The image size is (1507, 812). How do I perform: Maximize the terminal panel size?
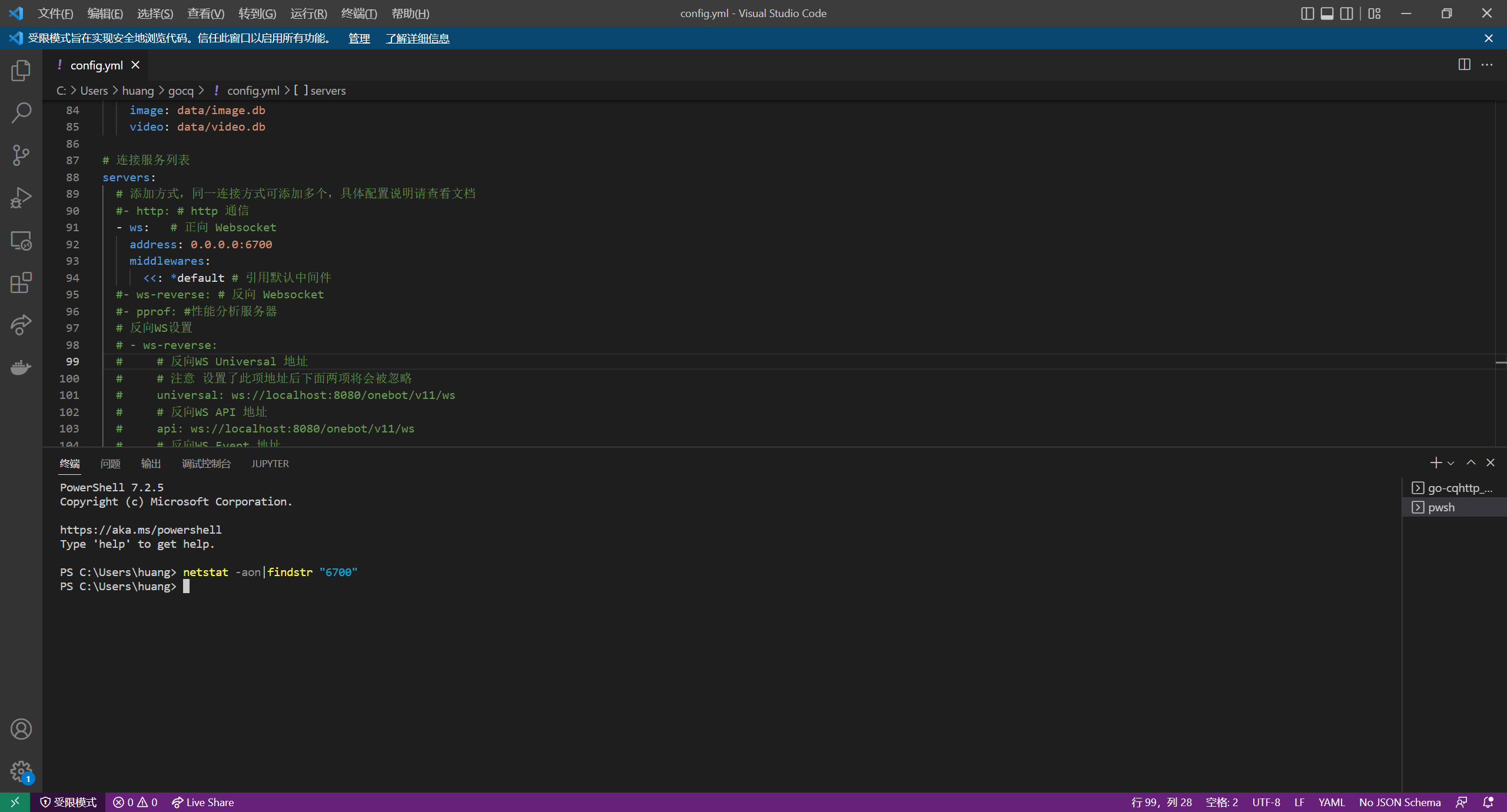pyautogui.click(x=1471, y=463)
